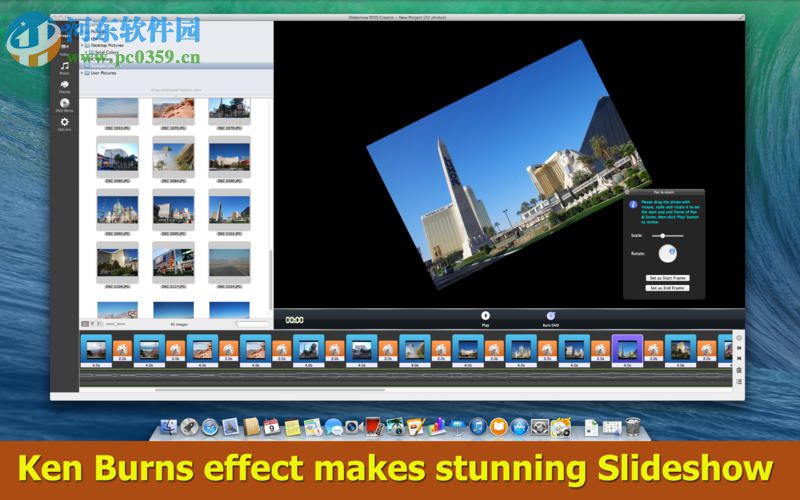Open the Theme section in the sidebar
800x500 pixels.
(65, 87)
